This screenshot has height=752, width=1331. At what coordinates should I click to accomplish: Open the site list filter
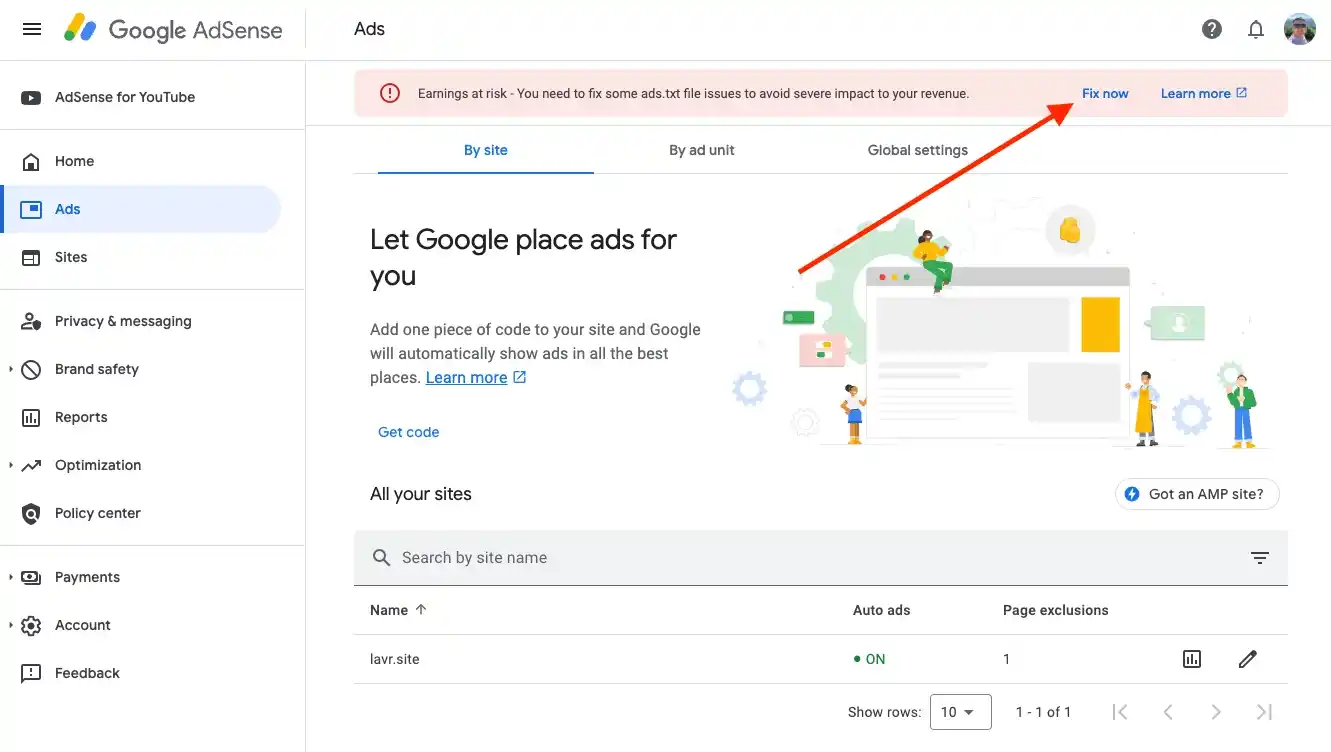pos(1259,557)
